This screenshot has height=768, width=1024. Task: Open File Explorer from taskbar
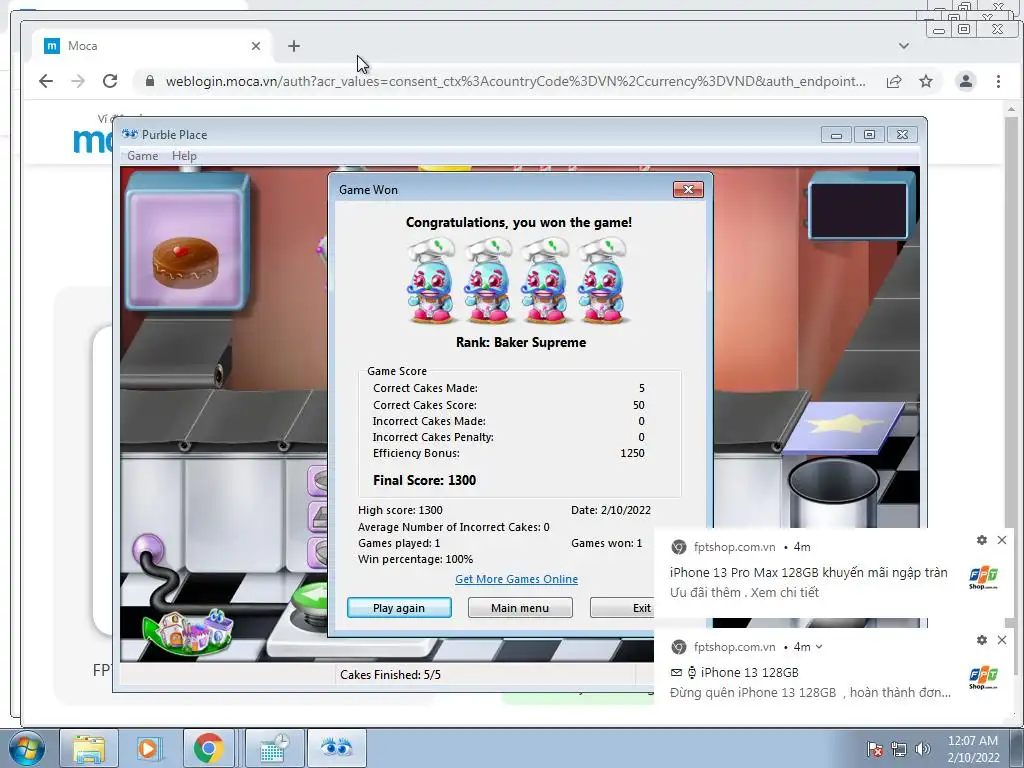(89, 748)
